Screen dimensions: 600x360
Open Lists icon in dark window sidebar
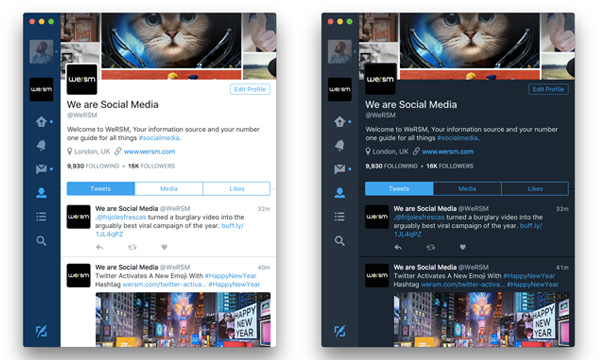[339, 217]
